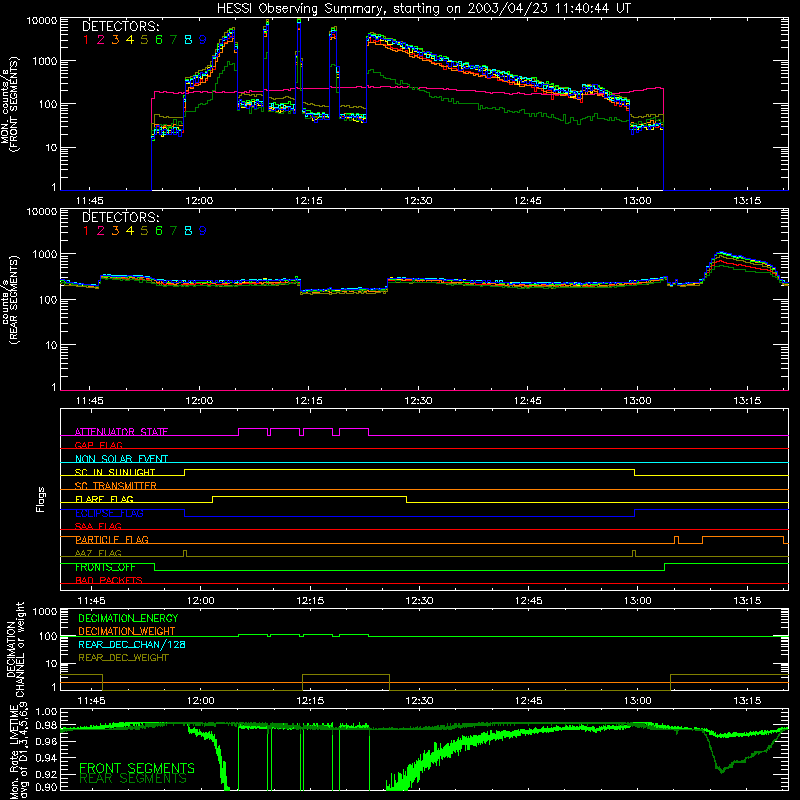Click the 0.92 value on livetime axis
Viewport: 800px width, 800px height.
coord(46,774)
